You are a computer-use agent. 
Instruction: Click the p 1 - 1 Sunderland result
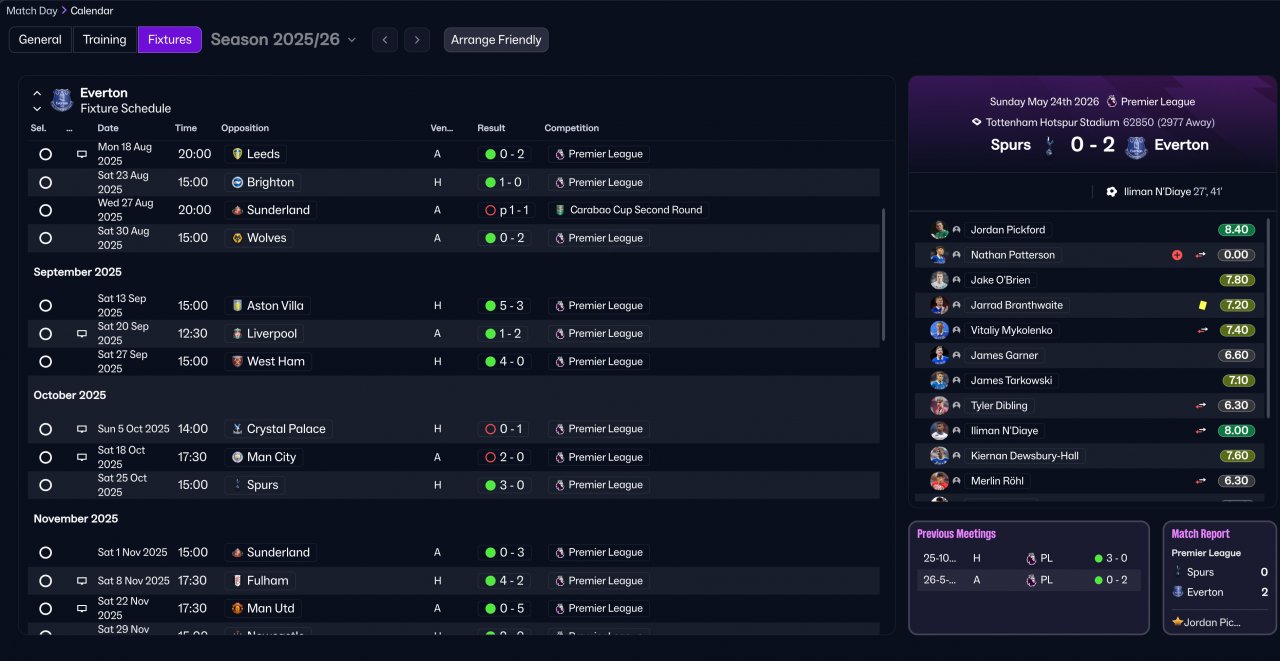point(507,210)
